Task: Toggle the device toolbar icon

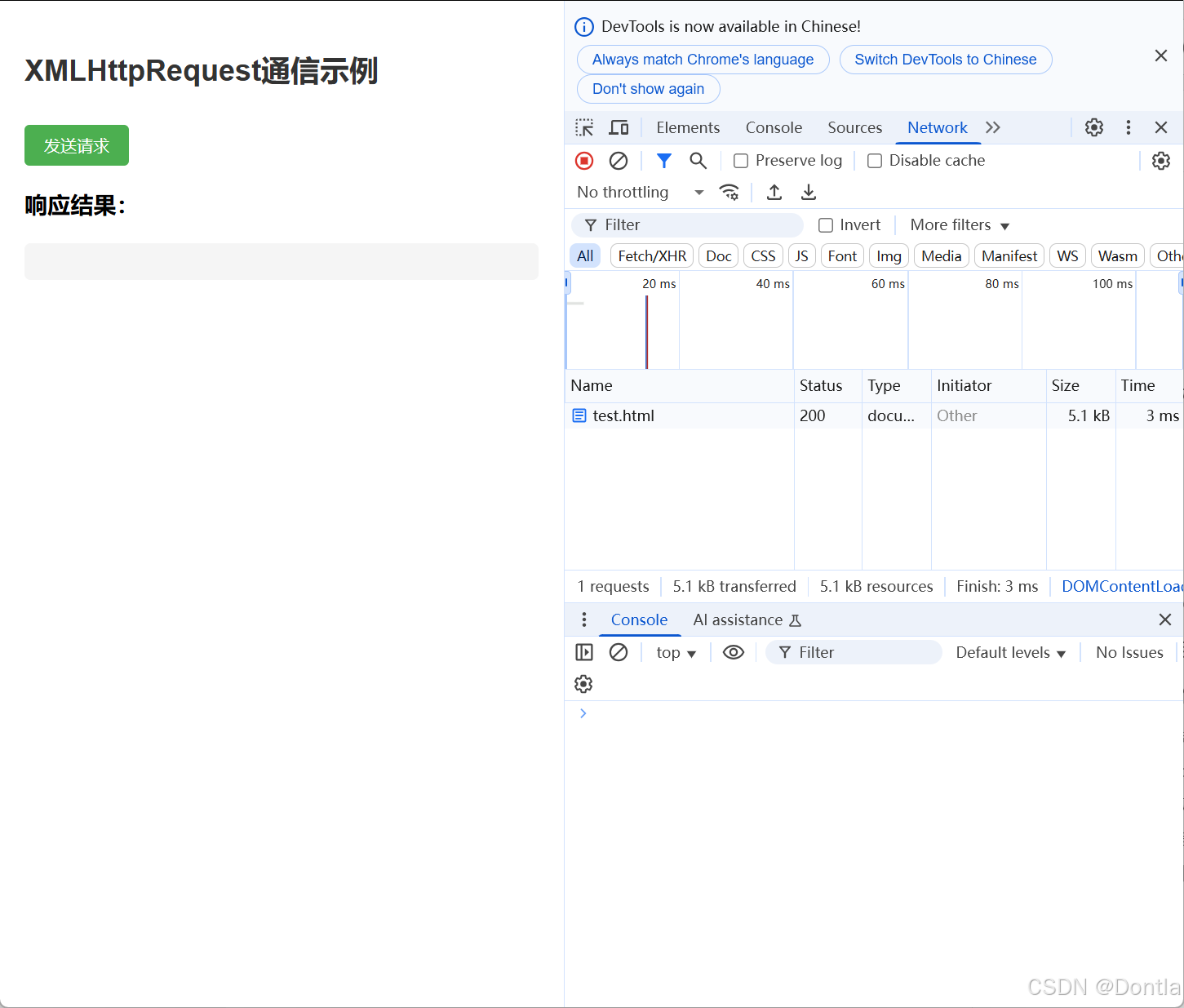Action: point(619,127)
